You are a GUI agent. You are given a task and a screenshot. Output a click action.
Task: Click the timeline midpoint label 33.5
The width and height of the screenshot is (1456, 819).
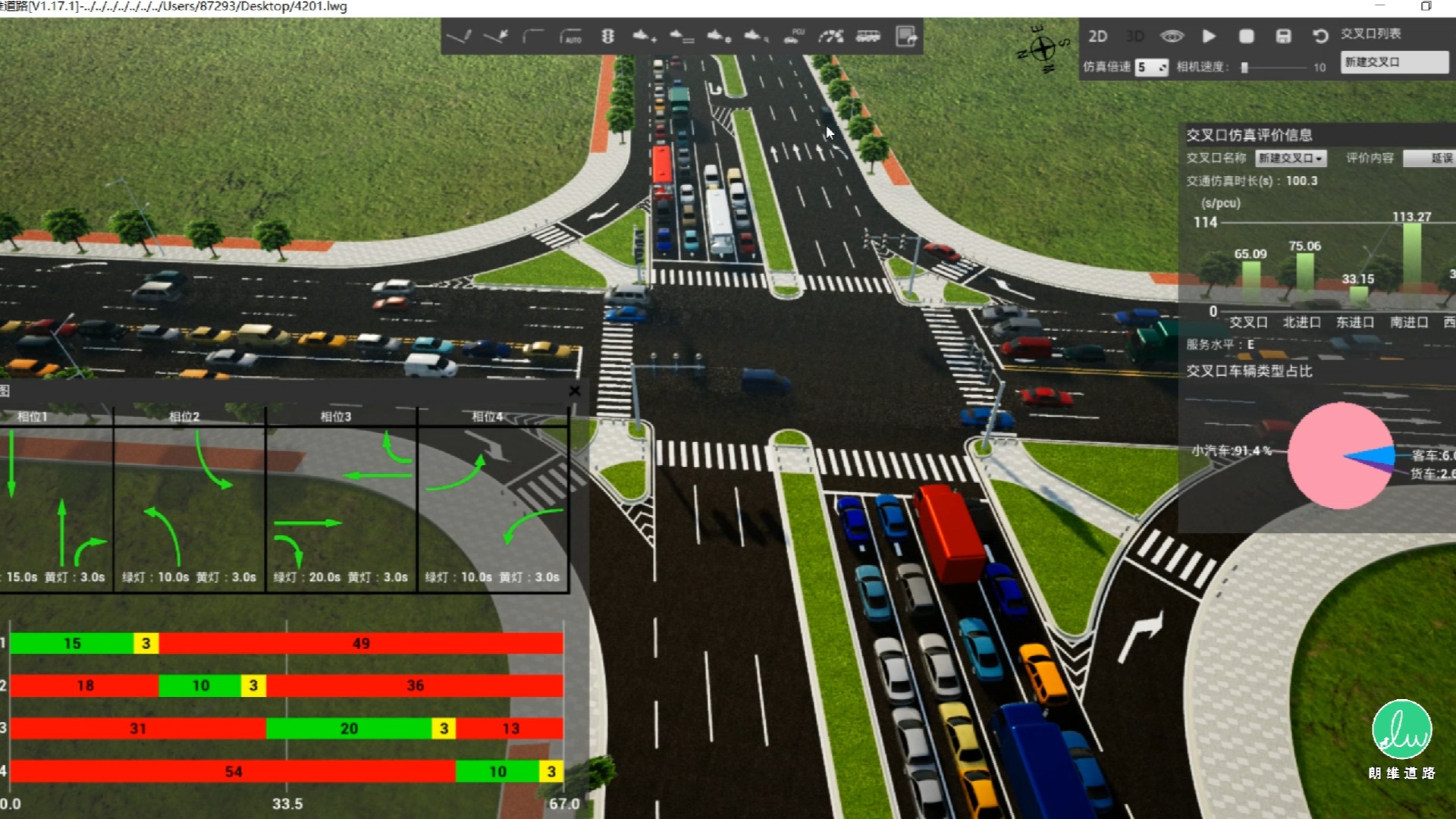[x=287, y=804]
